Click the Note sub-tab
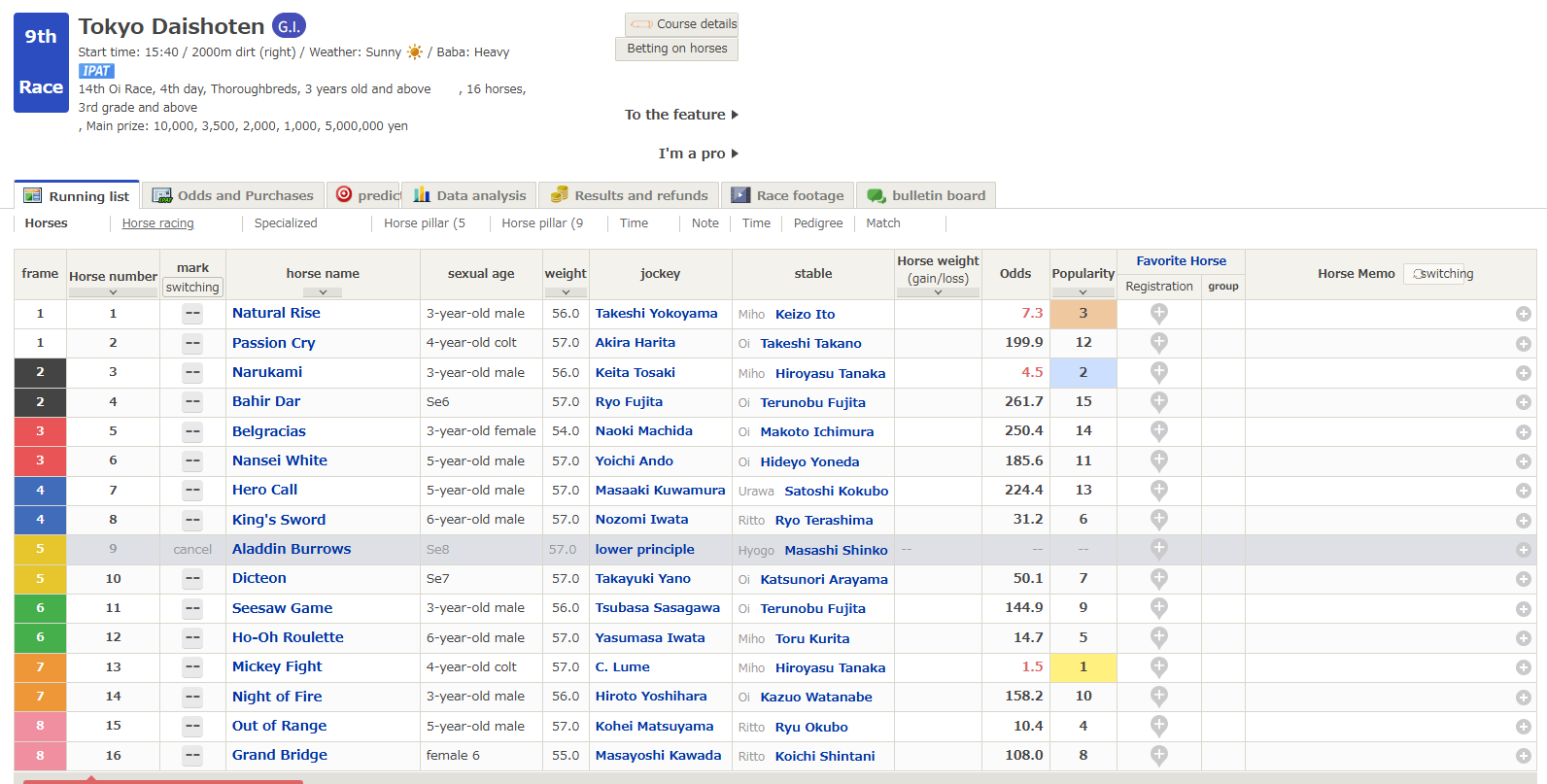The image size is (1547, 784). pos(705,223)
